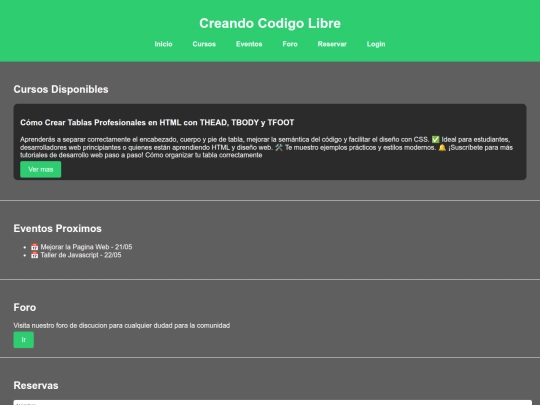Click the Eventos Proximos heading
This screenshot has width=540, height=405.
click(58, 228)
